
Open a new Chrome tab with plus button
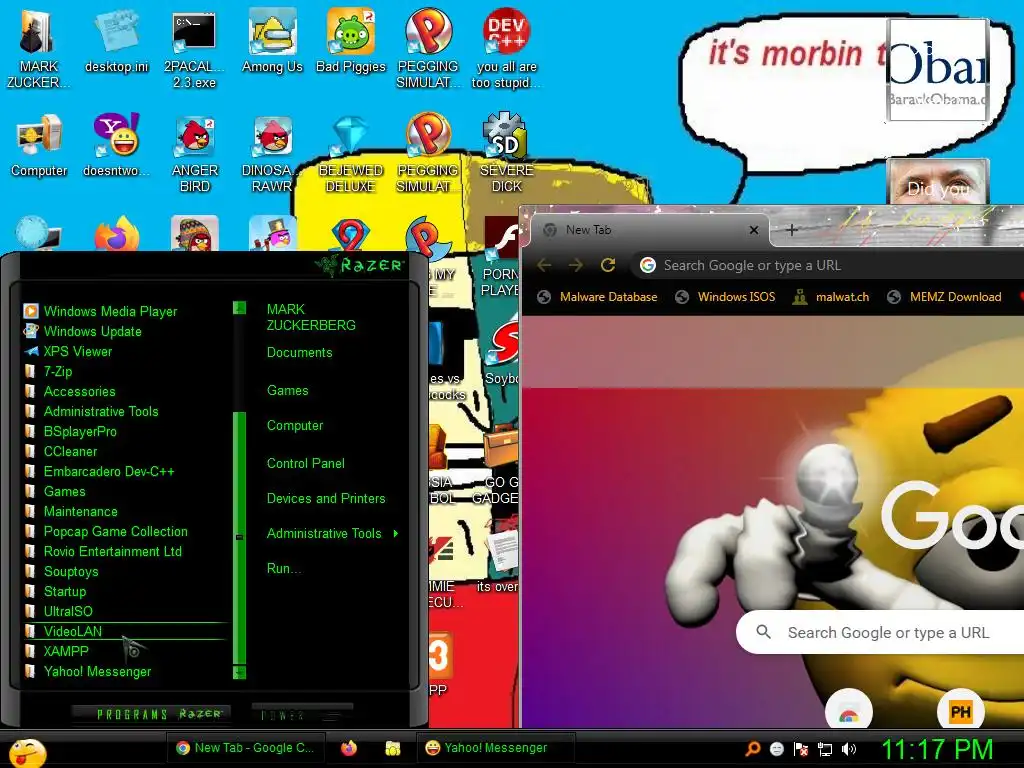(792, 230)
